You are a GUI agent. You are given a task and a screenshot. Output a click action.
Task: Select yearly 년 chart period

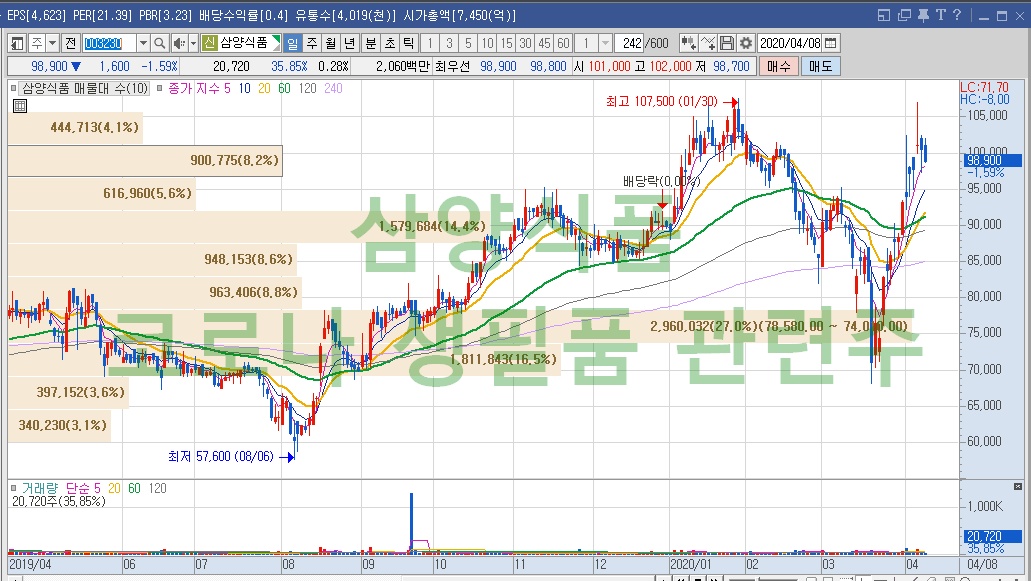click(350, 43)
